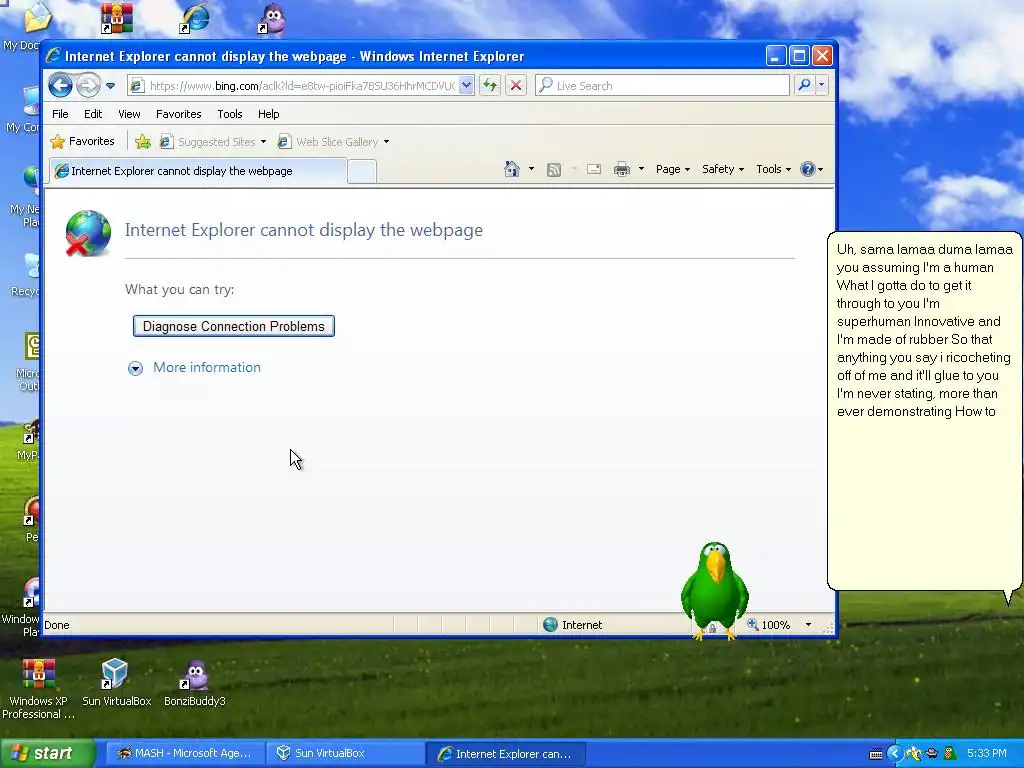Open the purple Bonzi shortcut at desktop top

(x=272, y=18)
